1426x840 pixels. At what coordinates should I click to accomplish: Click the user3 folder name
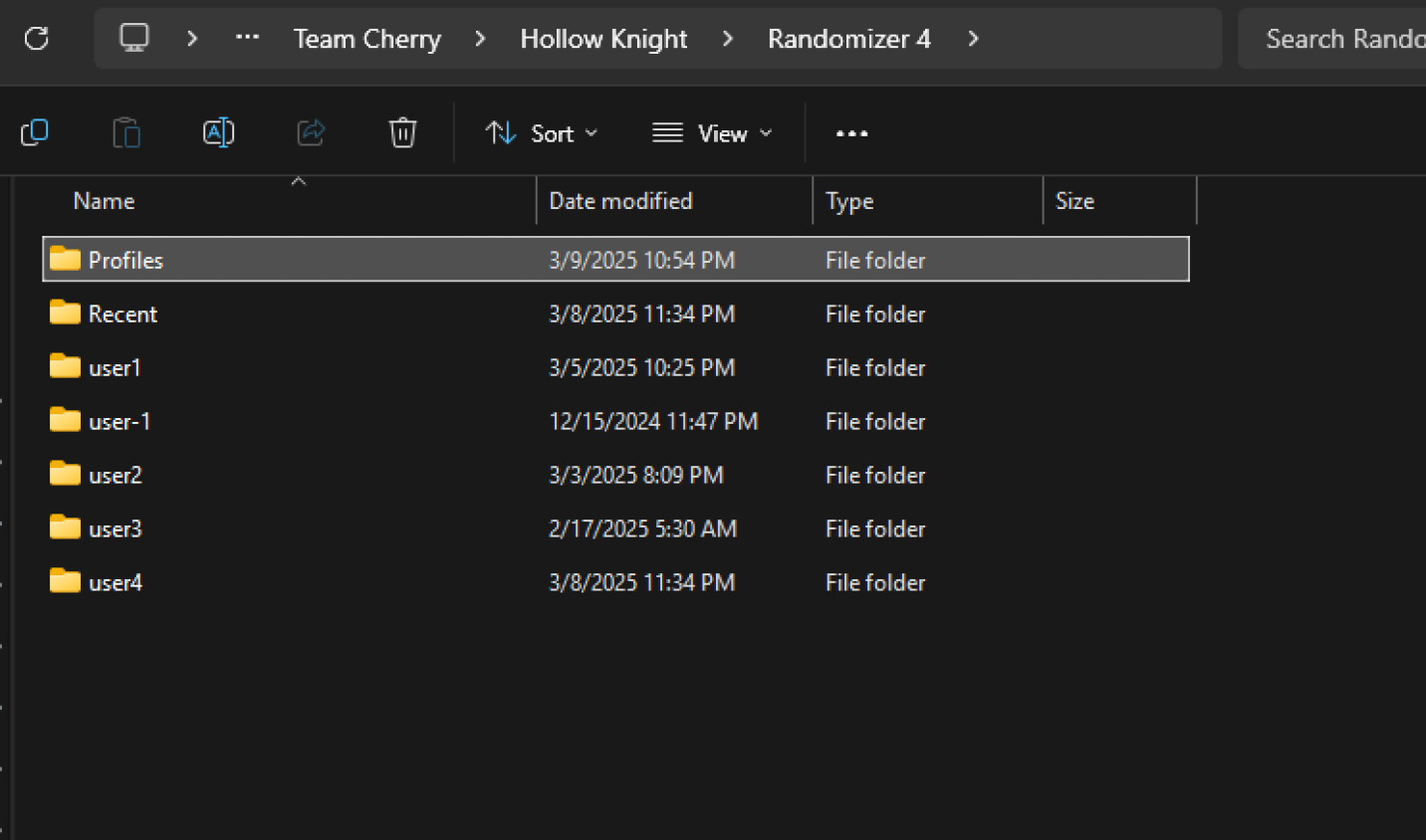pos(116,528)
